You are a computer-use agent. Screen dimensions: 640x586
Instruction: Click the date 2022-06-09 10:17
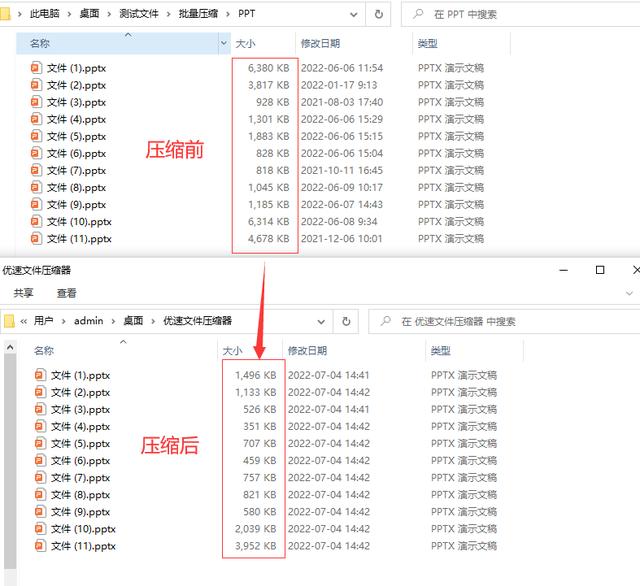342,187
